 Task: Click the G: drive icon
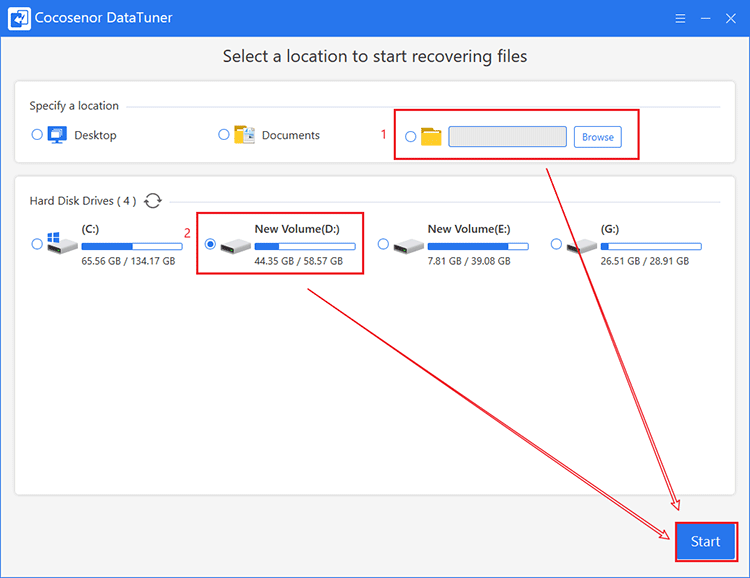coord(582,246)
